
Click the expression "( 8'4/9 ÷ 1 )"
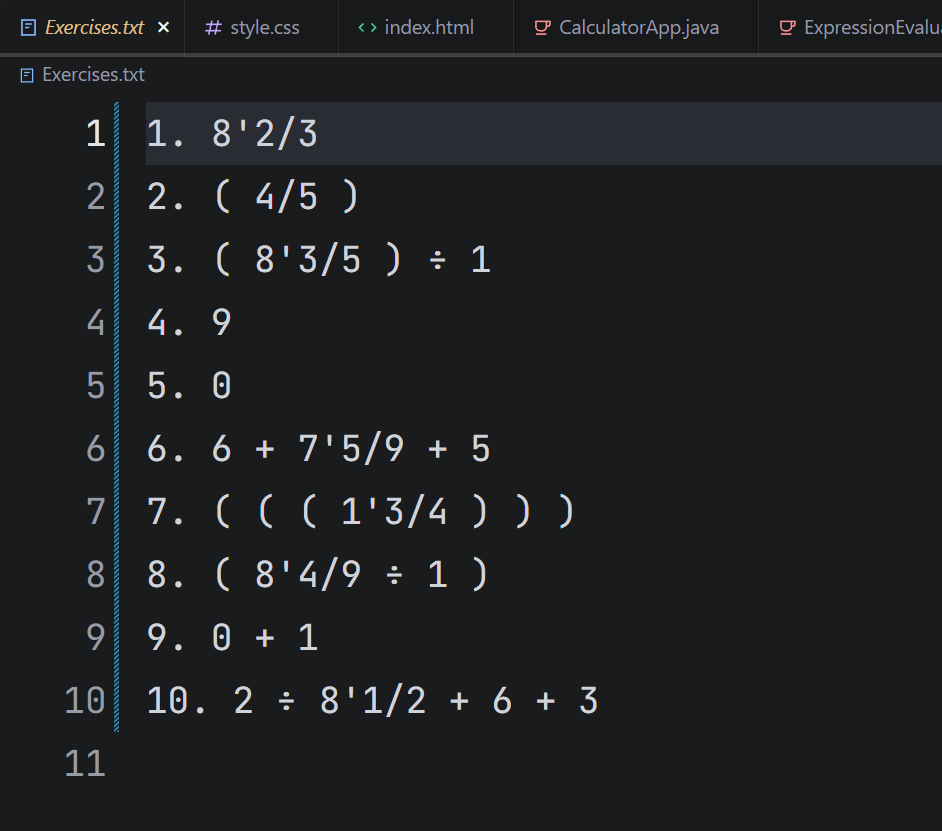click(351, 574)
